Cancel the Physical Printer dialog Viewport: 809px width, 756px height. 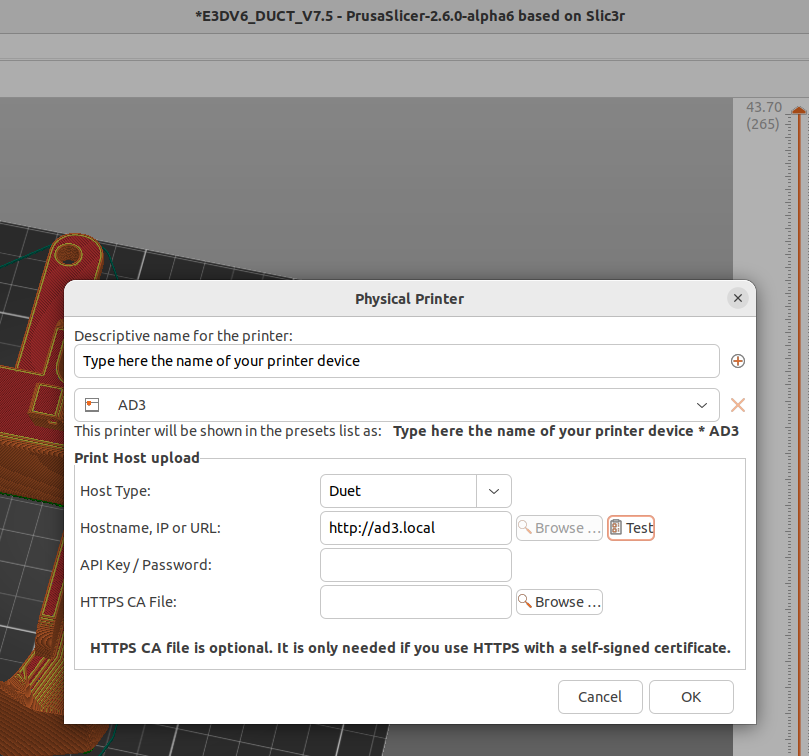click(x=600, y=697)
